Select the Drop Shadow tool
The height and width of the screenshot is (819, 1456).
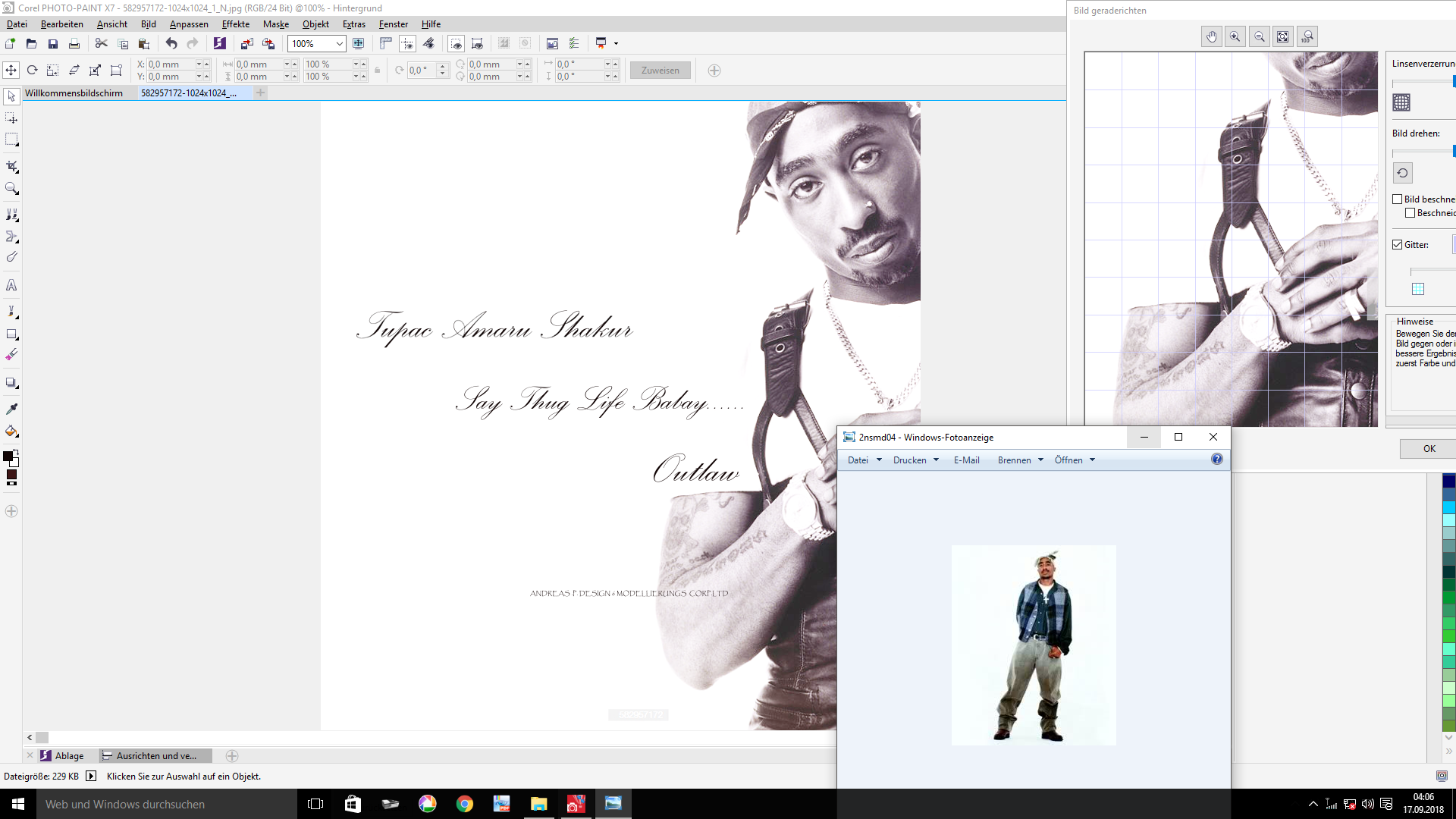pyautogui.click(x=11, y=382)
